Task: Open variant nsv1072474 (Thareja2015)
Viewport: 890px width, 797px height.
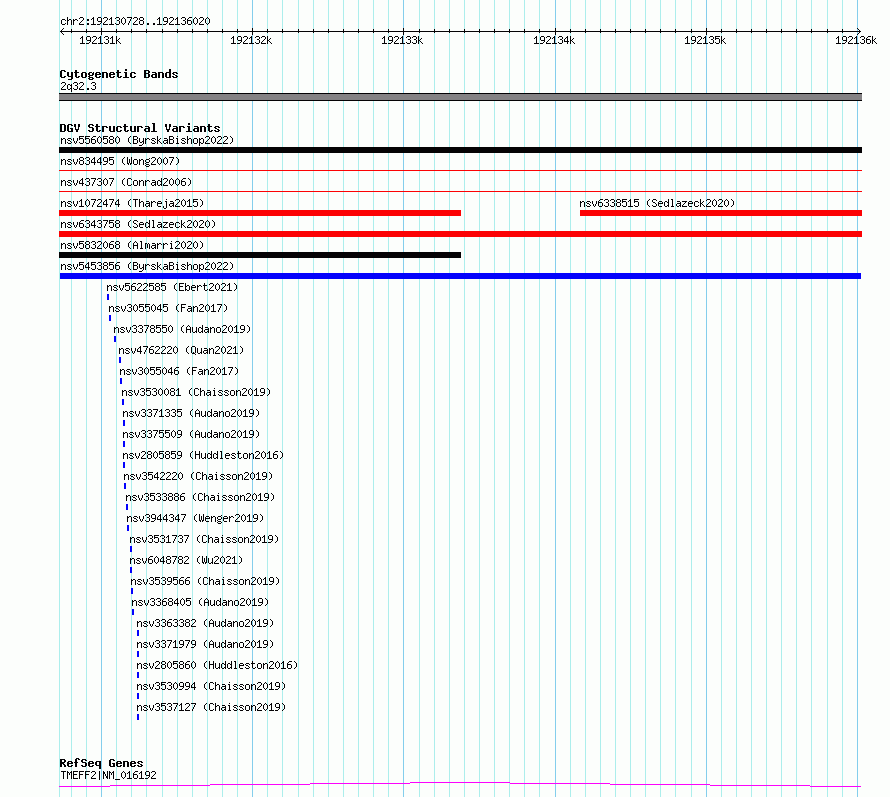Action: (x=132, y=203)
